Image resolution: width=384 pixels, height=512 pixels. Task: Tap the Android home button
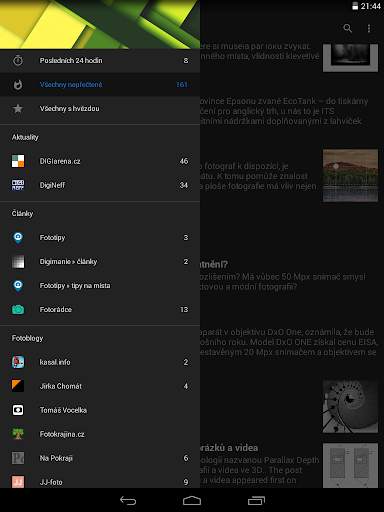192,500
